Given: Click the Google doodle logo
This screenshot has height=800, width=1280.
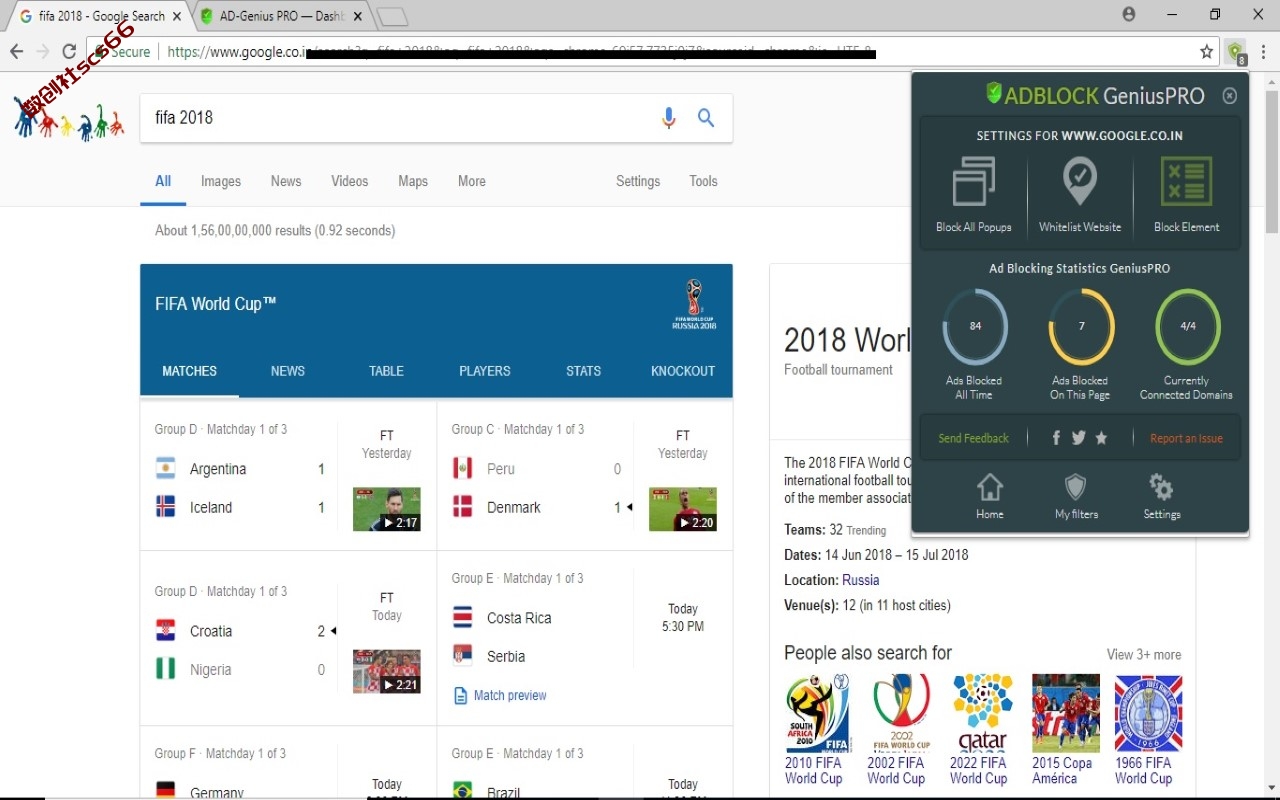Looking at the screenshot, I should click(68, 117).
